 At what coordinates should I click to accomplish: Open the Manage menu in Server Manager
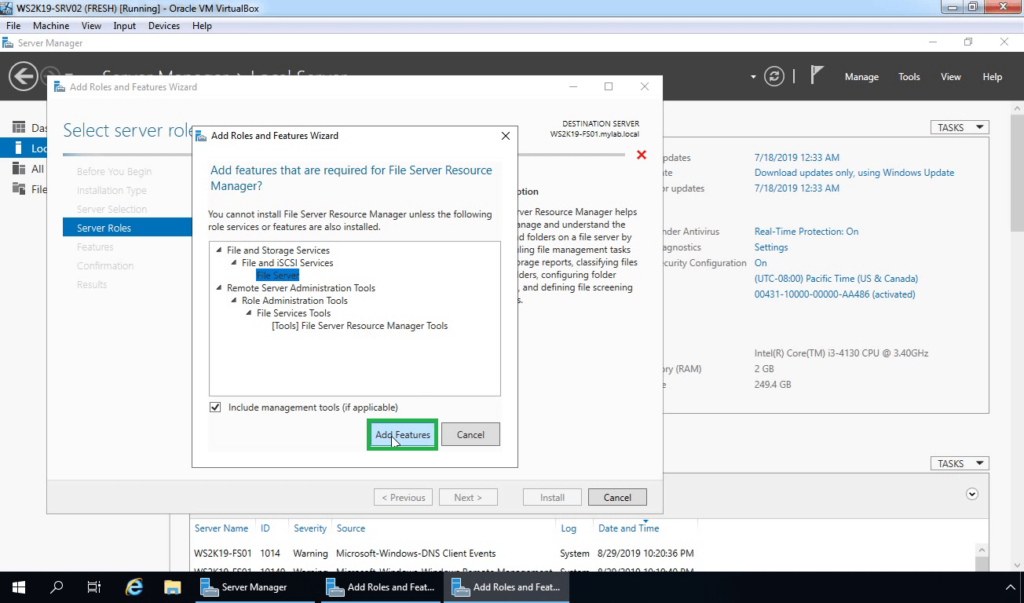click(861, 76)
